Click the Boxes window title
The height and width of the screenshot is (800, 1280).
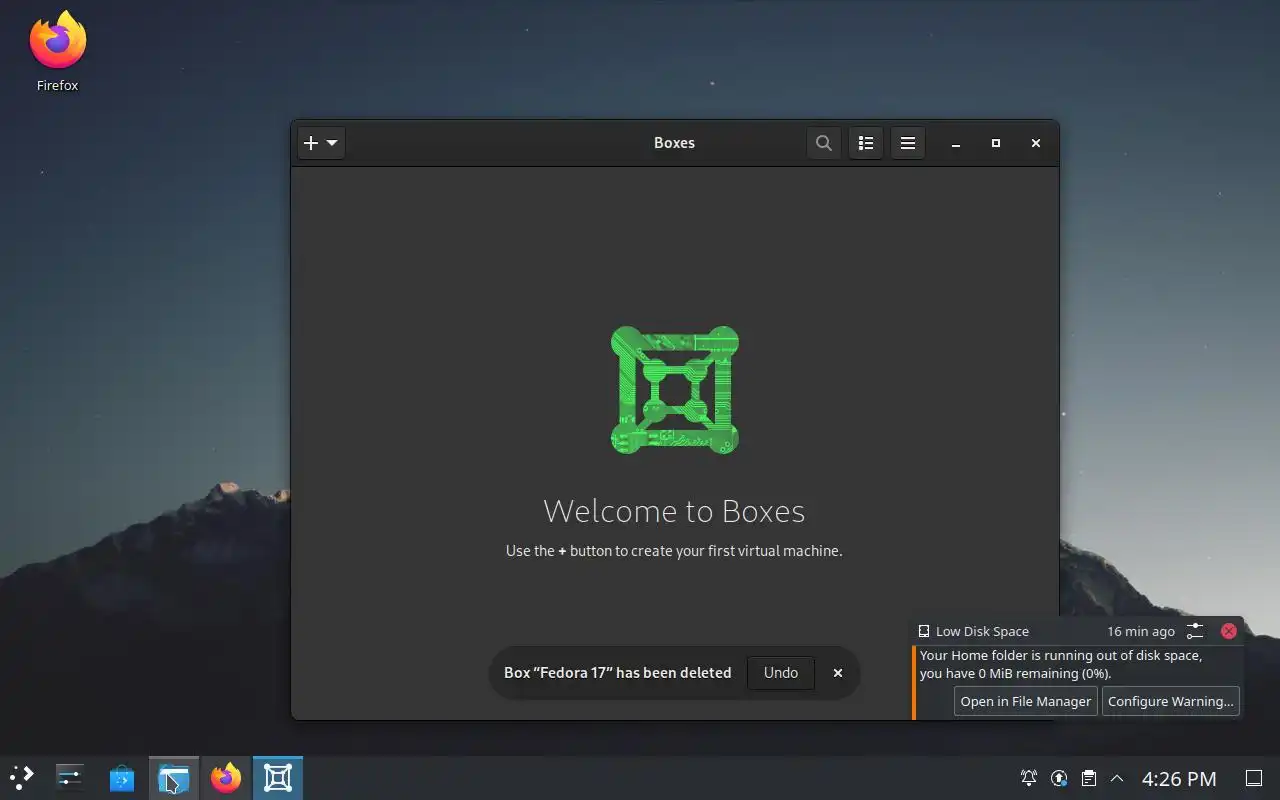[x=674, y=143]
